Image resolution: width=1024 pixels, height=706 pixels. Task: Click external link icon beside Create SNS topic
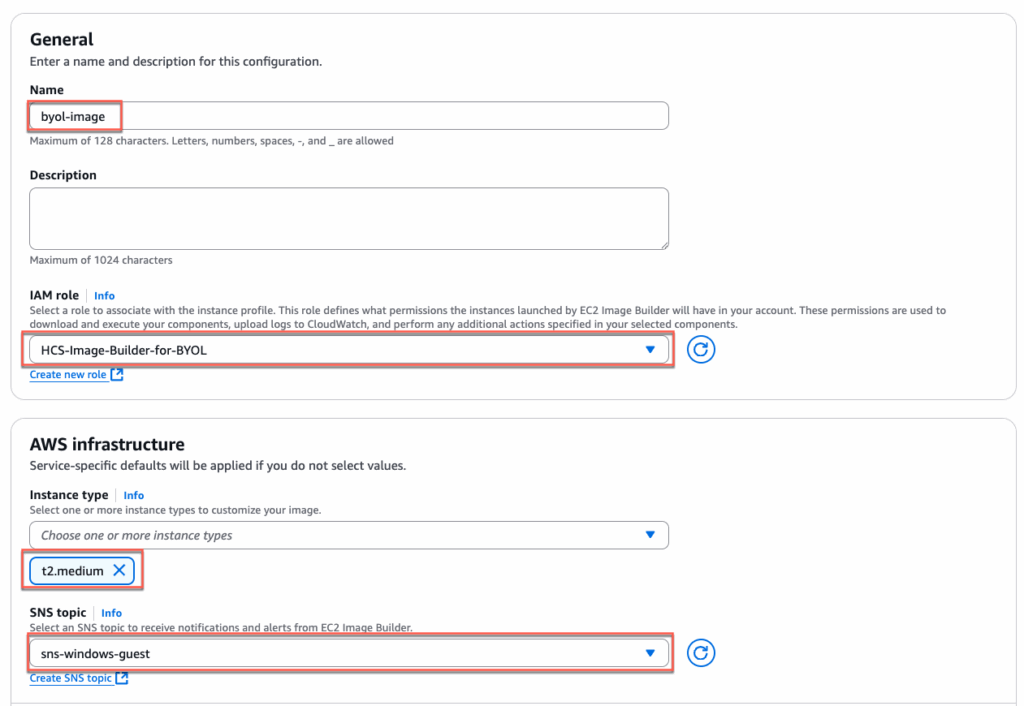(122, 678)
